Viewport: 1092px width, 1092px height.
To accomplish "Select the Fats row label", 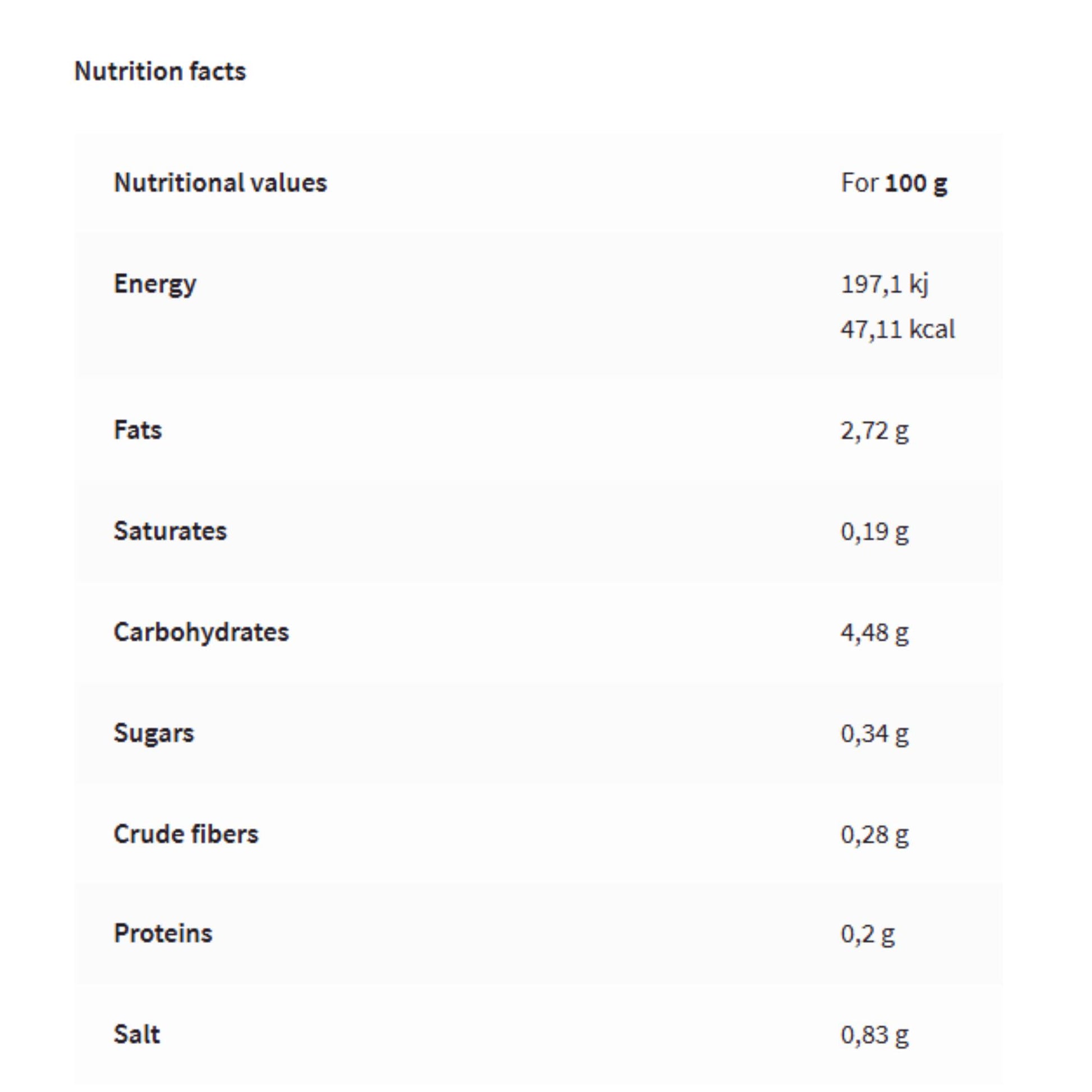I will pos(138,430).
